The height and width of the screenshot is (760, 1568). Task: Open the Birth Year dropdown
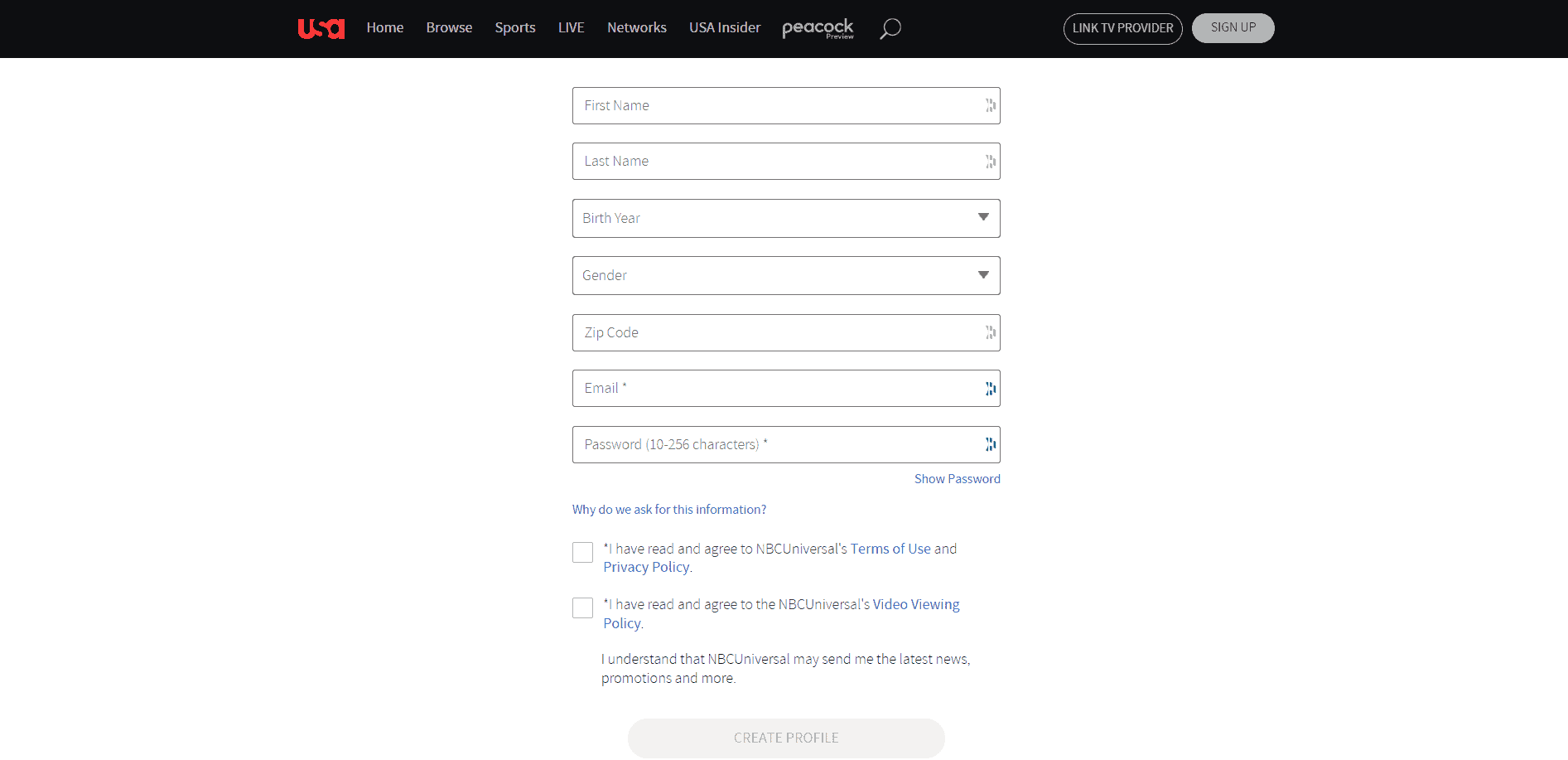[x=786, y=218]
